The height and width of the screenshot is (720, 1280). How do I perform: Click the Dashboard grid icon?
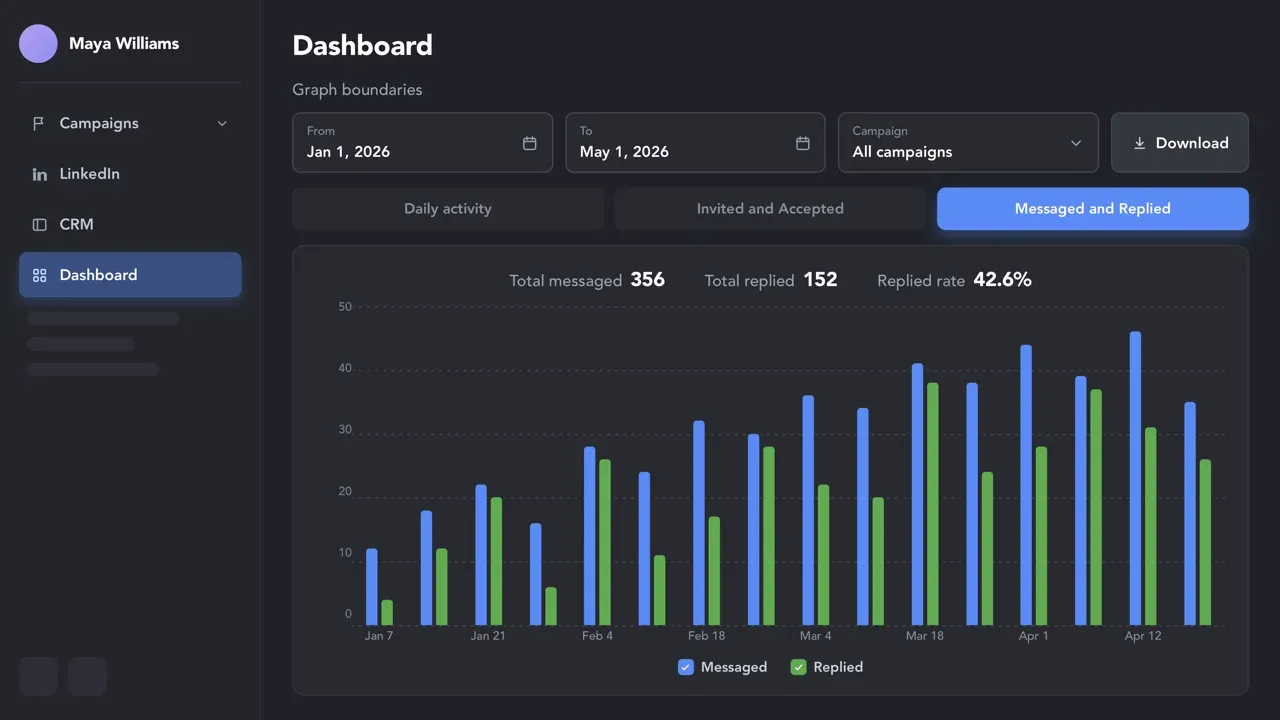pos(39,275)
